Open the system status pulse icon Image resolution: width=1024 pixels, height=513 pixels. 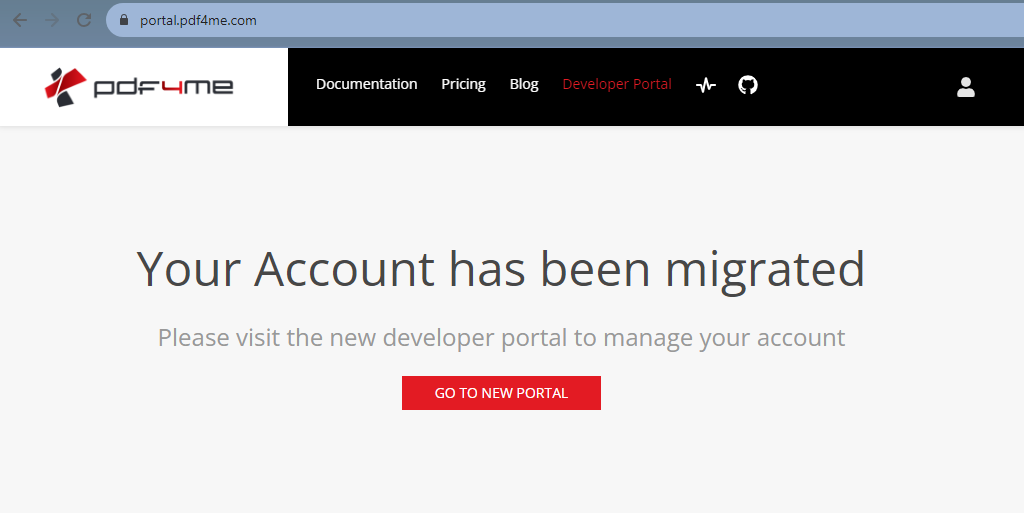pyautogui.click(x=706, y=85)
